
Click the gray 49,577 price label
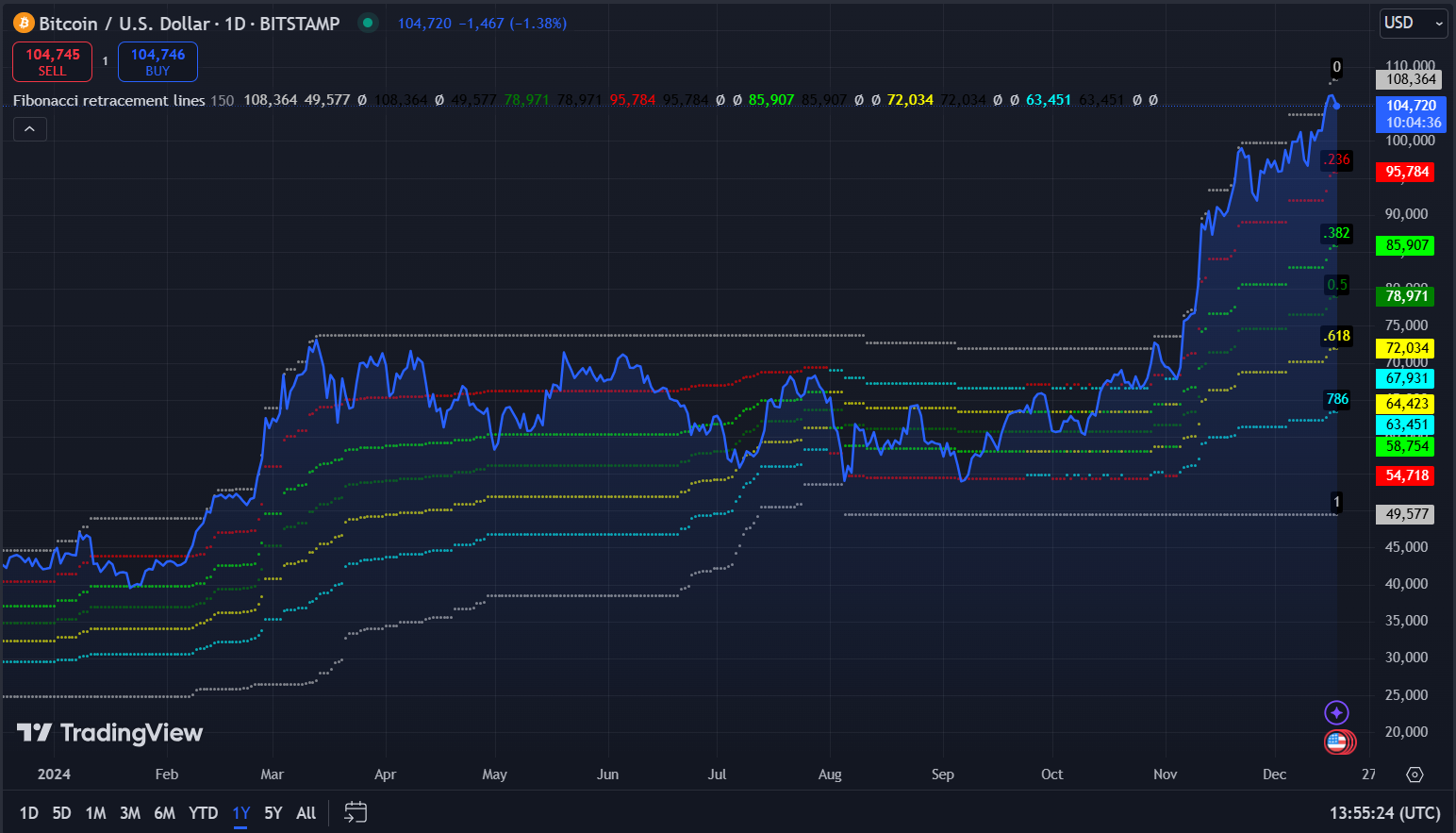click(1405, 514)
